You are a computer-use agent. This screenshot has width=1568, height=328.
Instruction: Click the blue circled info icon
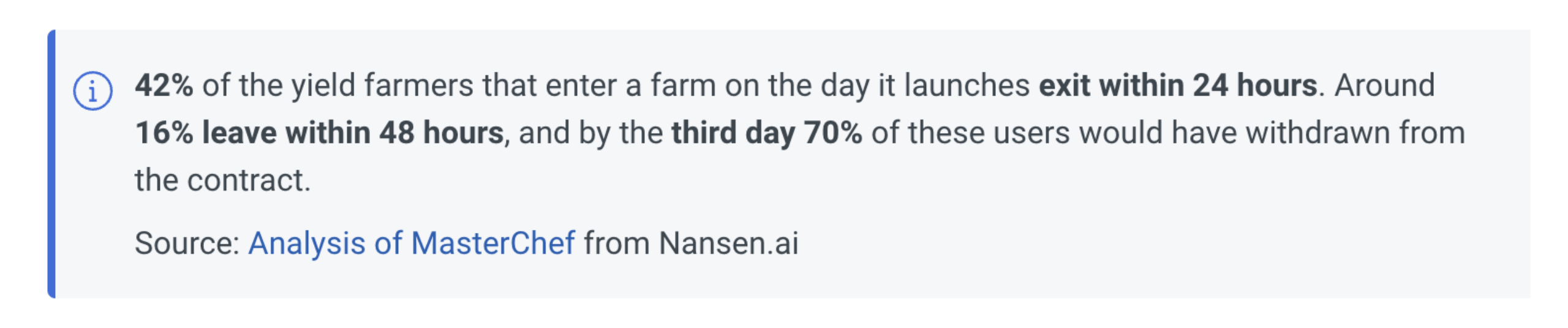[x=92, y=91]
